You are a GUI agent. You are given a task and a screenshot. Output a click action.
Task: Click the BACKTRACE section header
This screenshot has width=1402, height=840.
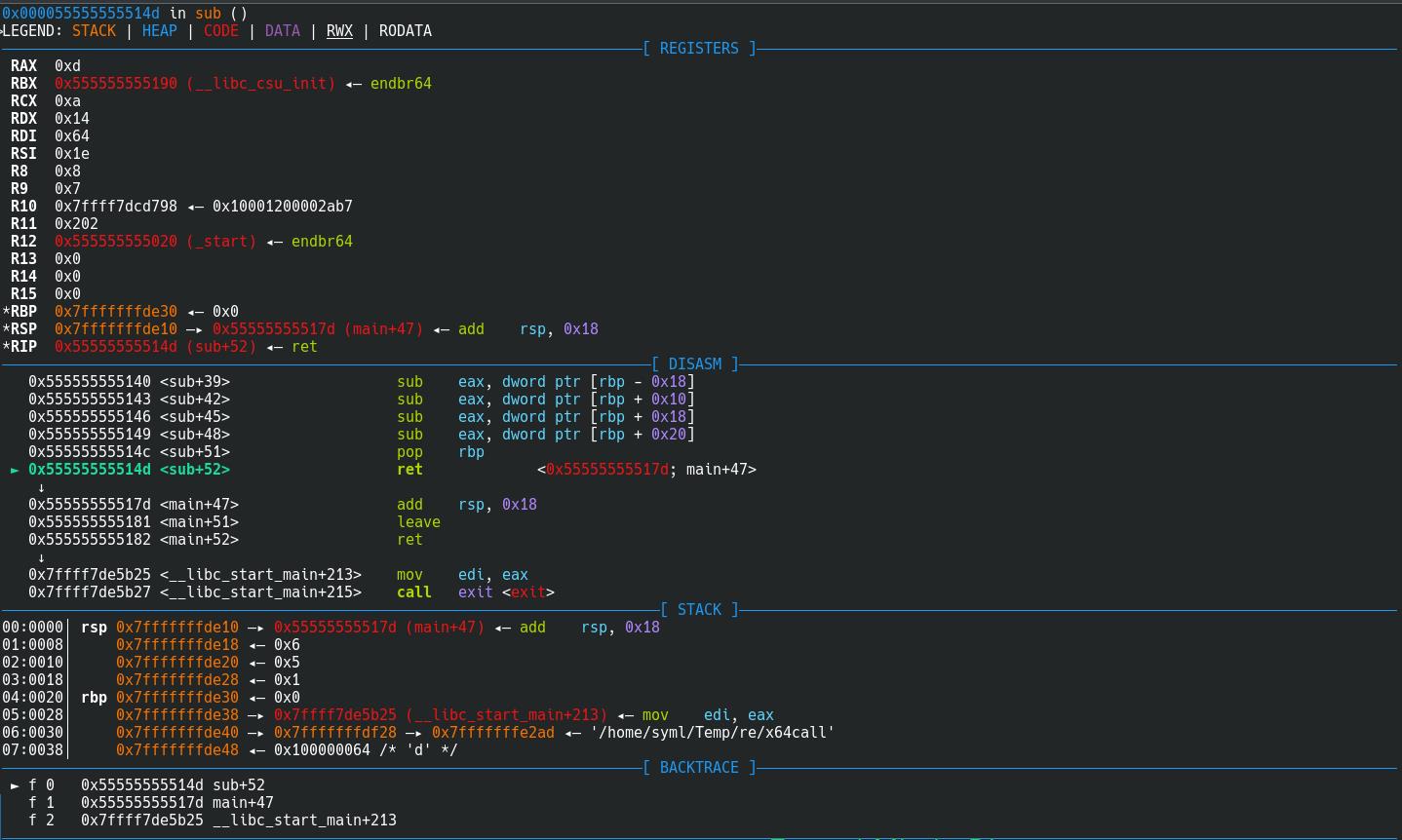(699, 768)
